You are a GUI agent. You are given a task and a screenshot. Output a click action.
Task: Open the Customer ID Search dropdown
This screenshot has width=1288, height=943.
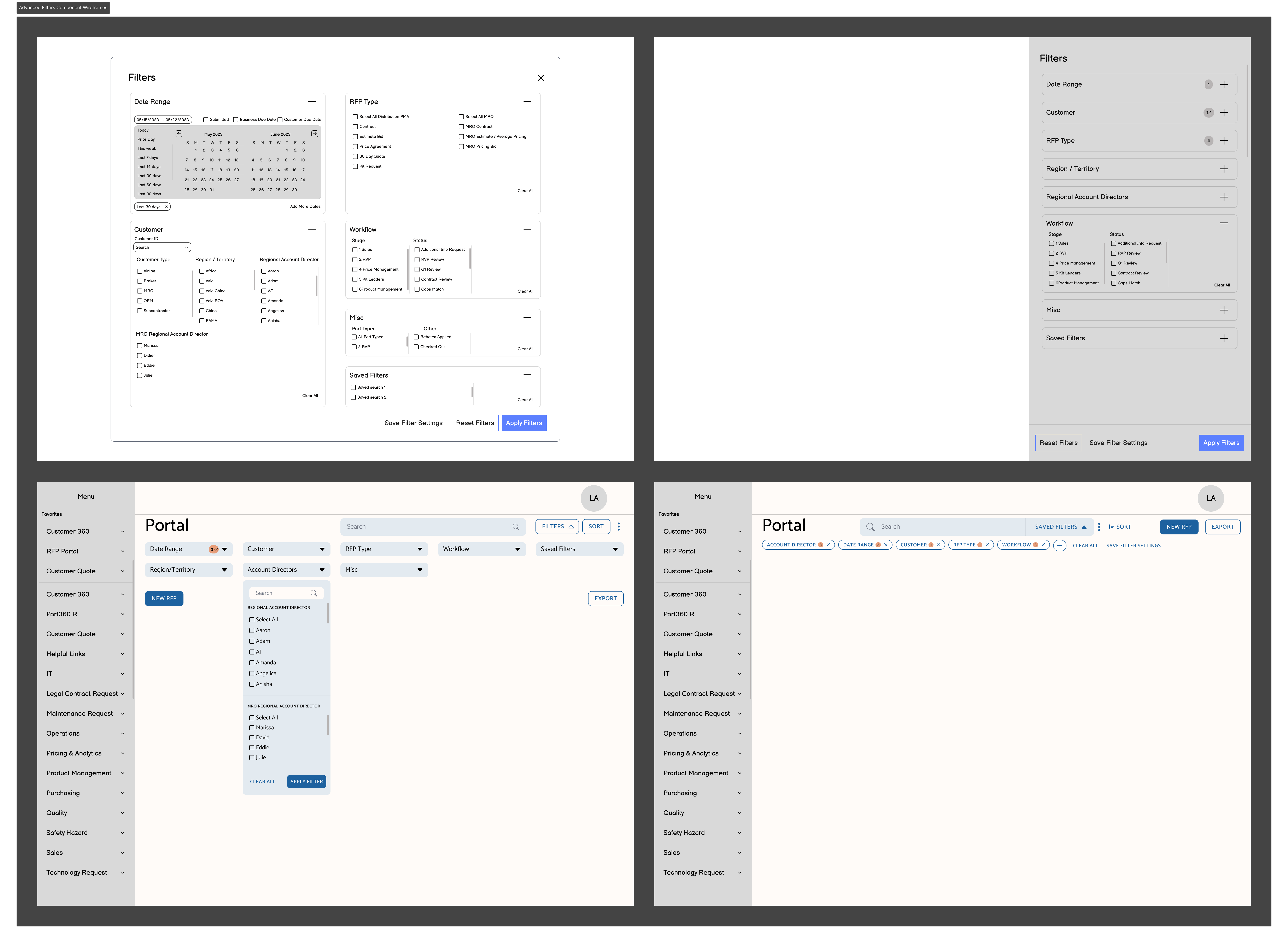[162, 247]
